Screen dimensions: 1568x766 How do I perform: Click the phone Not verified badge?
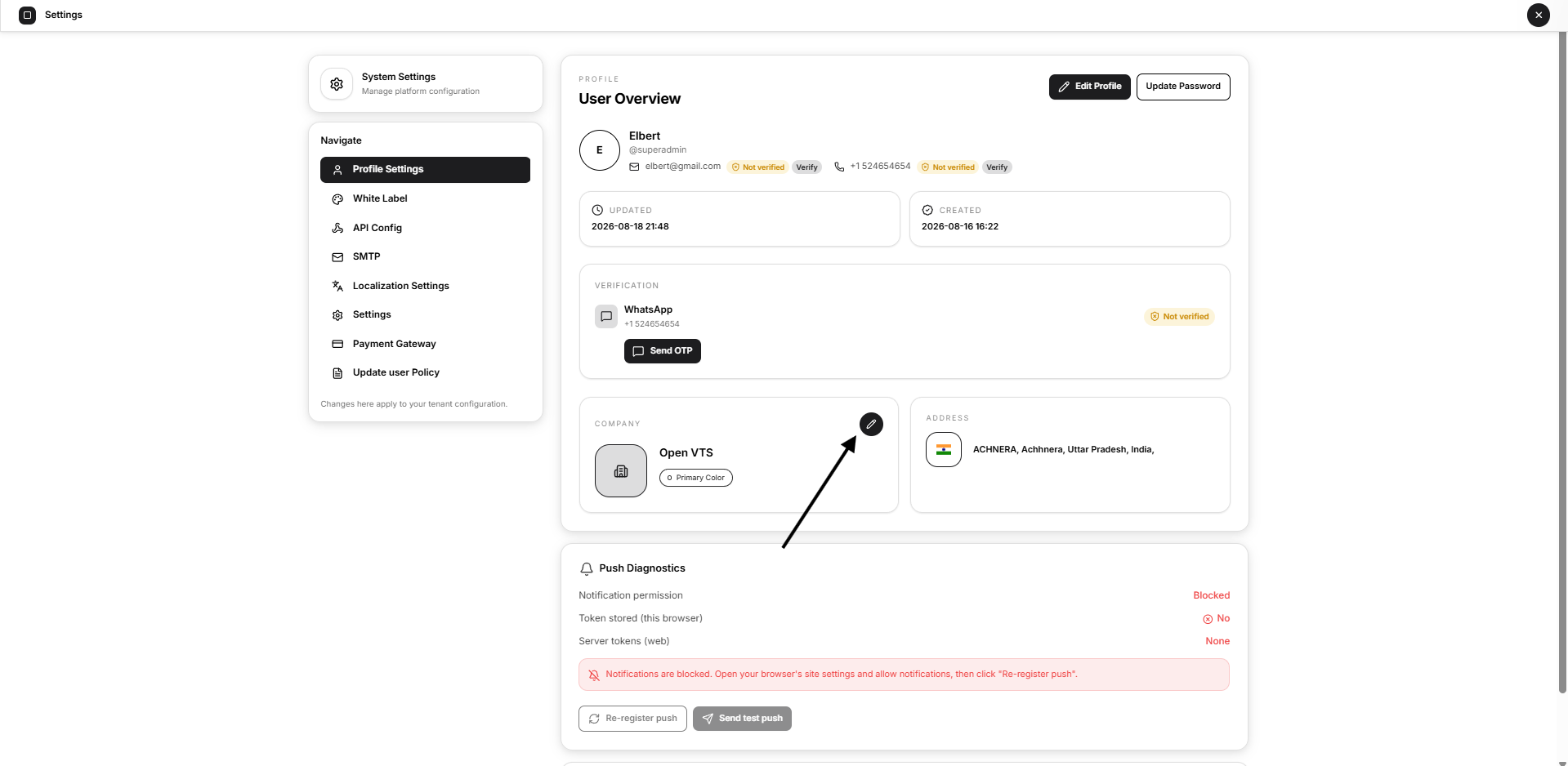point(948,167)
